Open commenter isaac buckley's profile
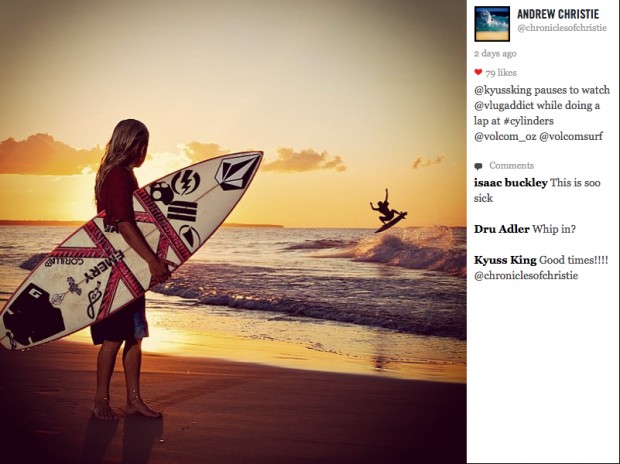 pyautogui.click(x=510, y=183)
